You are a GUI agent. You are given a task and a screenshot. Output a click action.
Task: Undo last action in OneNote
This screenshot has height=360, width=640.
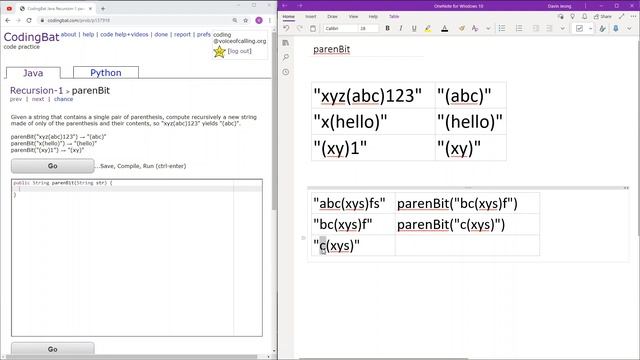click(287, 29)
